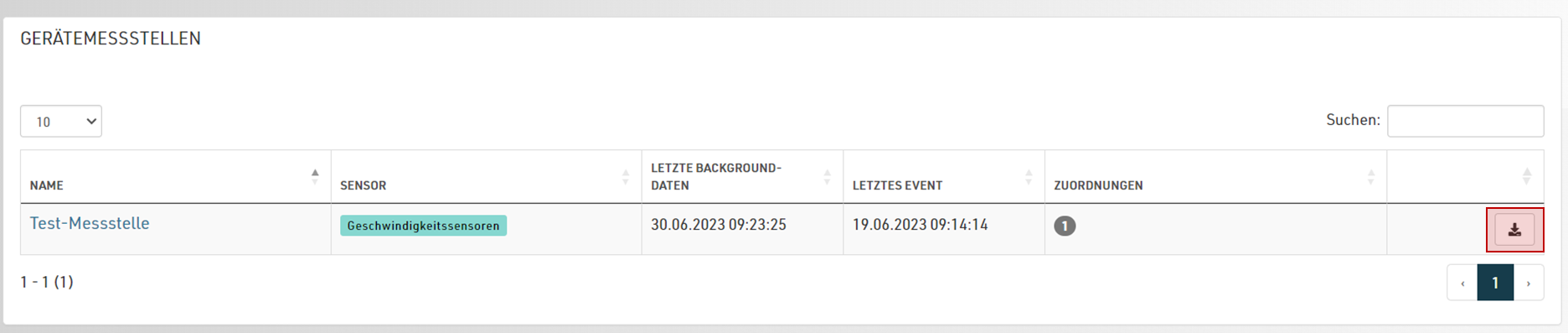This screenshot has height=333, width=1568.
Task: Click sort arrows of Letzte Background-Daten column
Action: tap(827, 176)
